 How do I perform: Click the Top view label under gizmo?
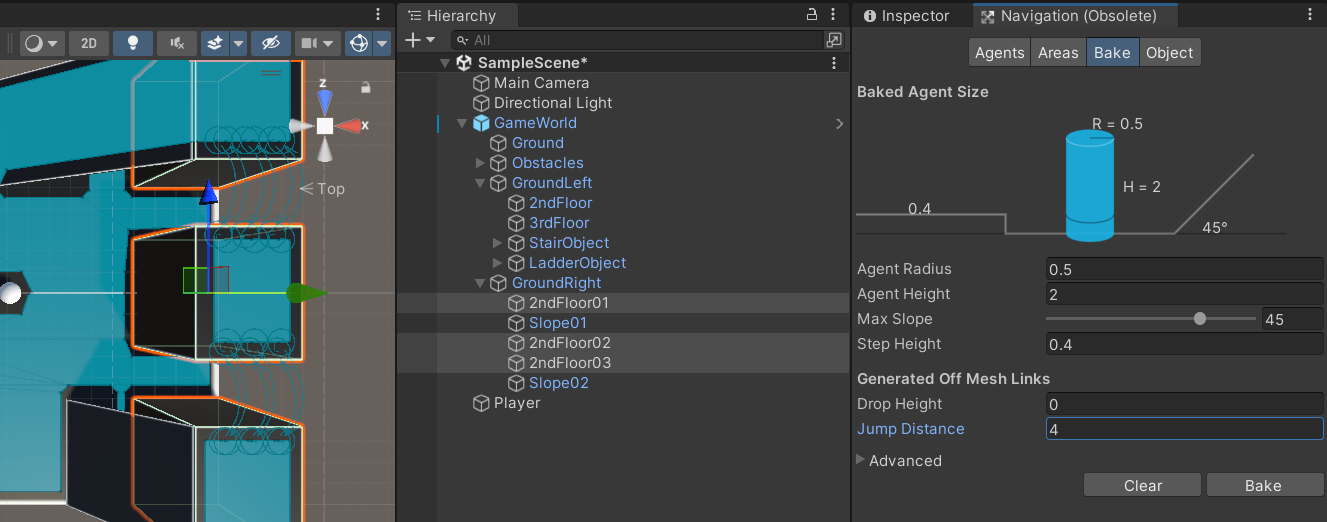[x=331, y=188]
